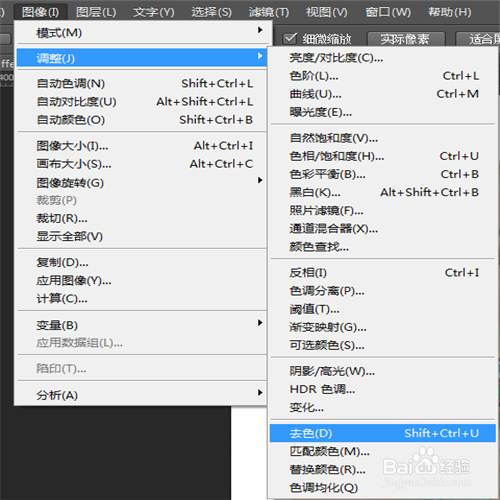The image size is (500, 500).
Task: Open 颜色查找 adjustment
Action: click(x=383, y=247)
